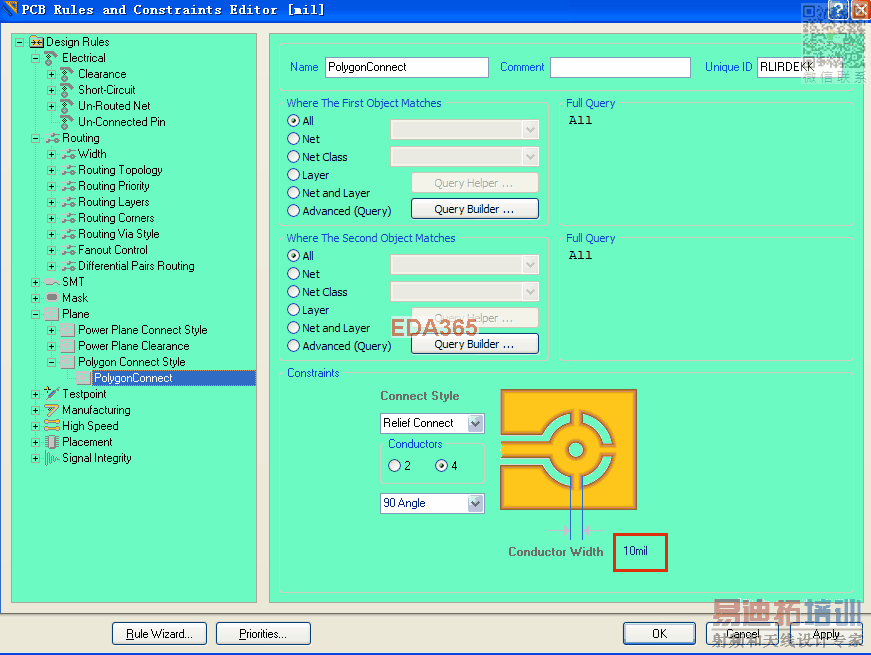Select Net and Layer radio for second object

[293, 328]
